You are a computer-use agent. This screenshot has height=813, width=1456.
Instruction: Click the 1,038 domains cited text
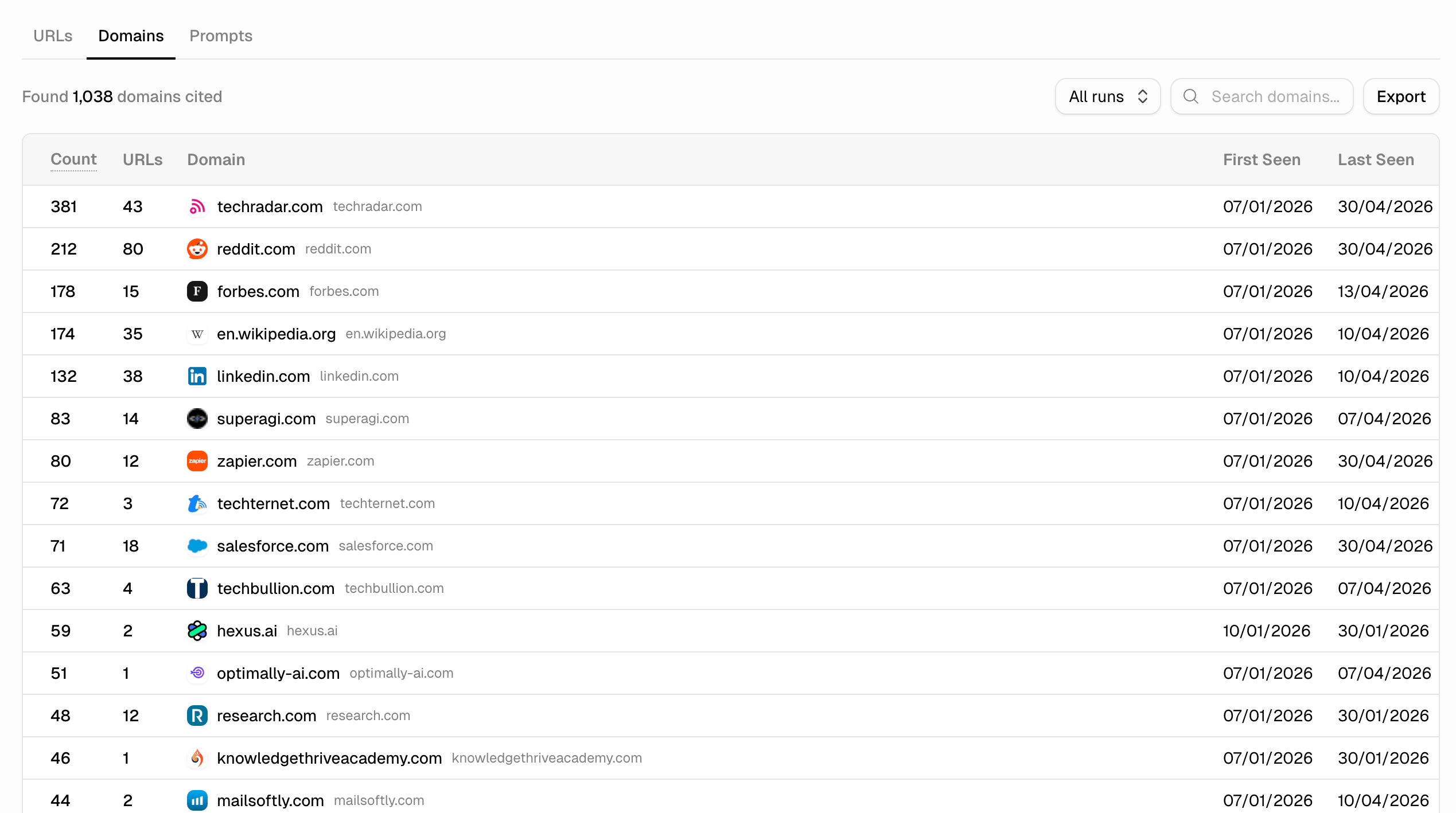[147, 96]
